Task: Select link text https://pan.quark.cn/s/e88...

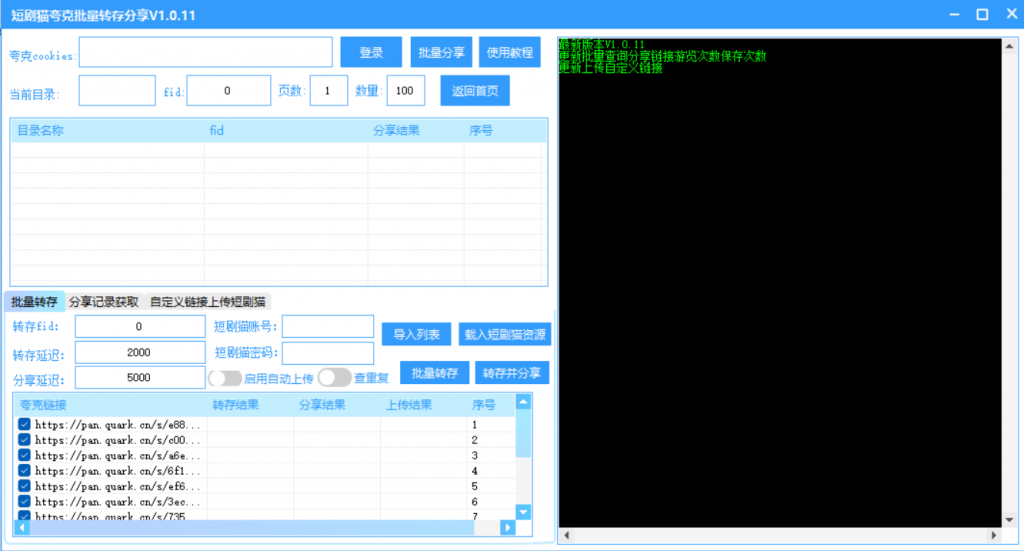Action: click(x=118, y=424)
